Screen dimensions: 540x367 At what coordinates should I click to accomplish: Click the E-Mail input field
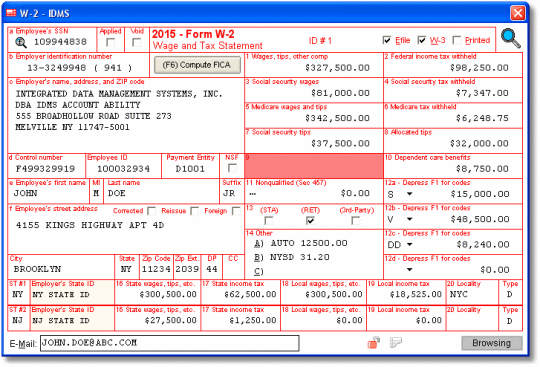pyautogui.click(x=169, y=343)
